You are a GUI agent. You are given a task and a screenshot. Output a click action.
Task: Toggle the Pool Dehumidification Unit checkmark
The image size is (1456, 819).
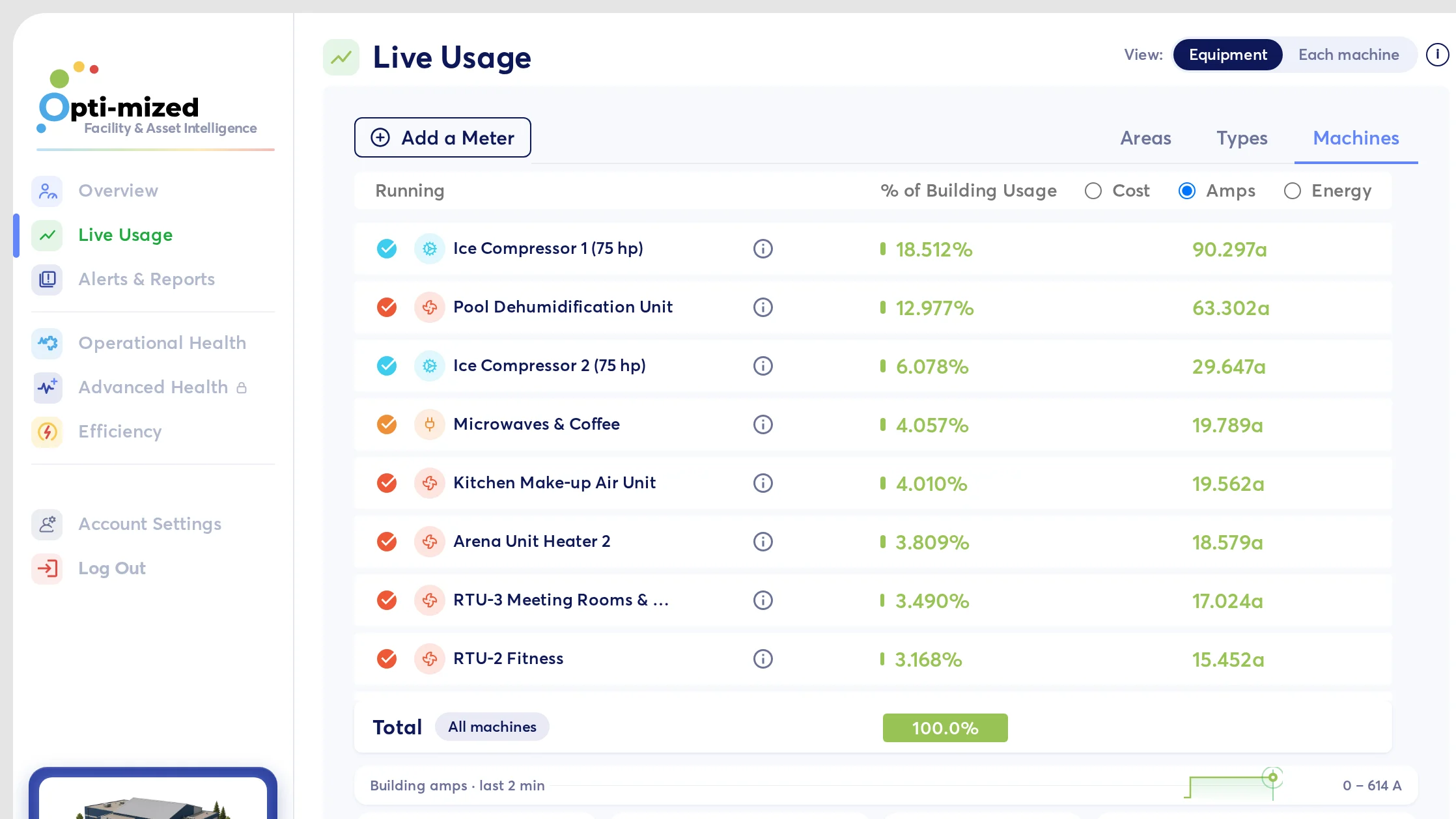387,307
